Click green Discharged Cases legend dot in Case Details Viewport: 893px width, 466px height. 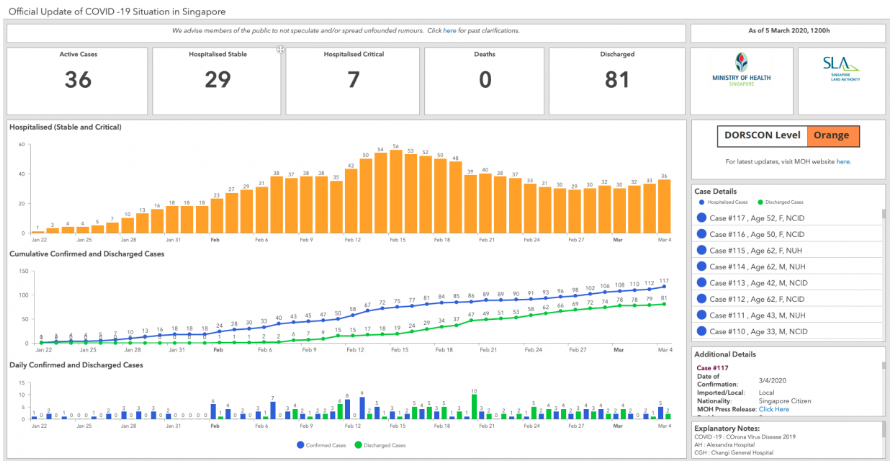point(760,202)
